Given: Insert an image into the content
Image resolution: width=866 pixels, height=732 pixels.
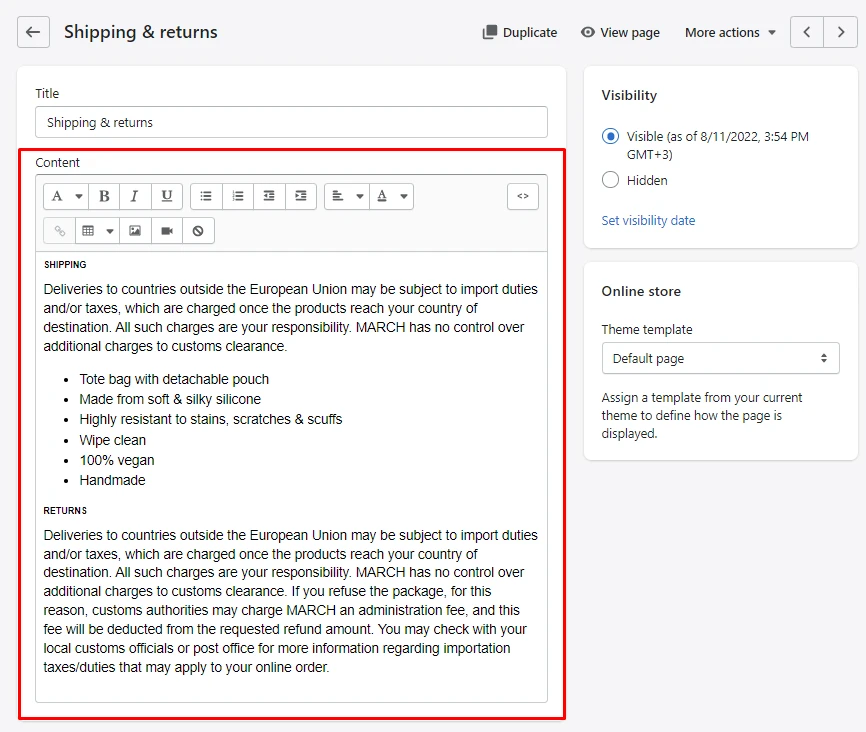Looking at the screenshot, I should [135, 231].
